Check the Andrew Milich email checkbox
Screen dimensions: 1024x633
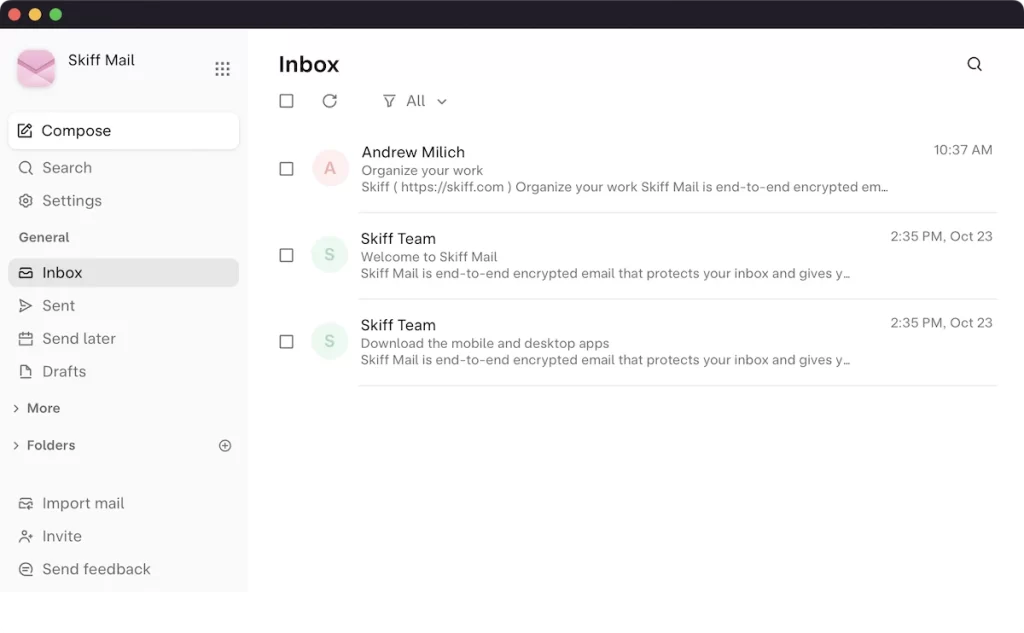286,169
